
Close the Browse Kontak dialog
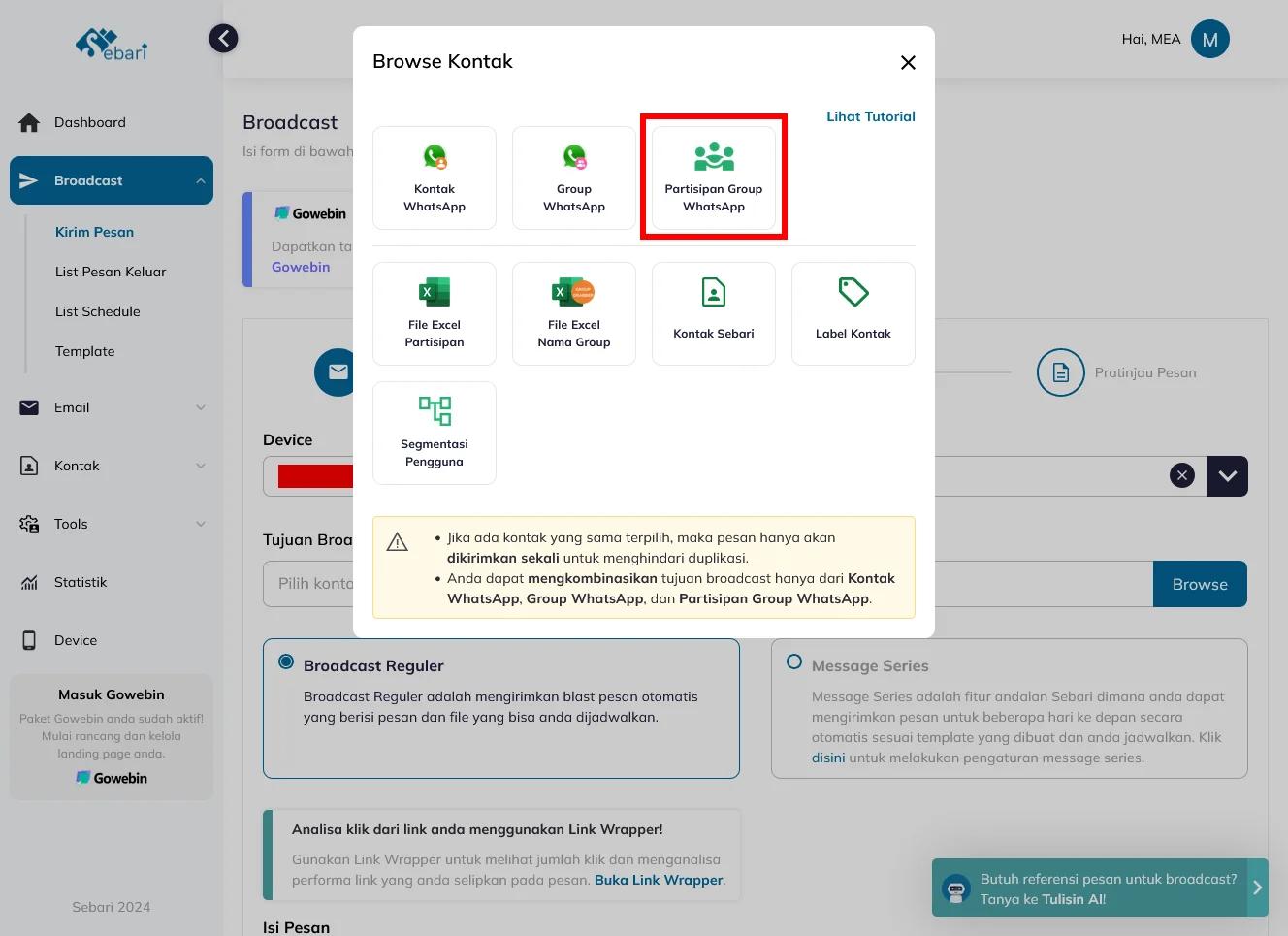[x=908, y=62]
